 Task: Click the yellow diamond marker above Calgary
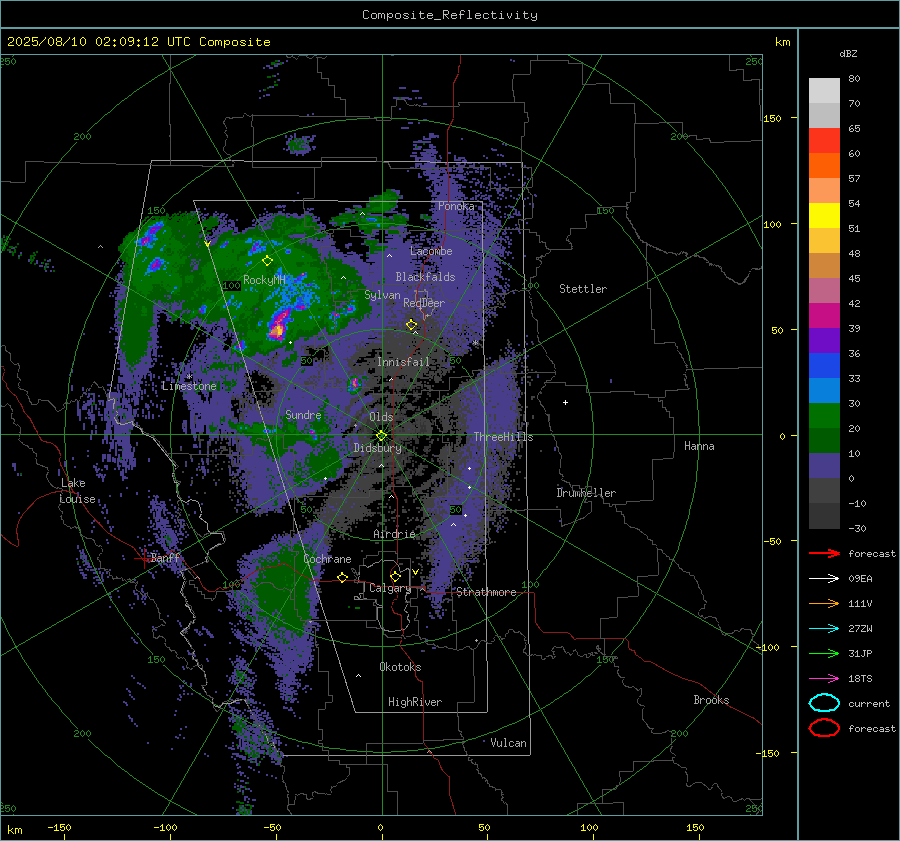point(395,576)
